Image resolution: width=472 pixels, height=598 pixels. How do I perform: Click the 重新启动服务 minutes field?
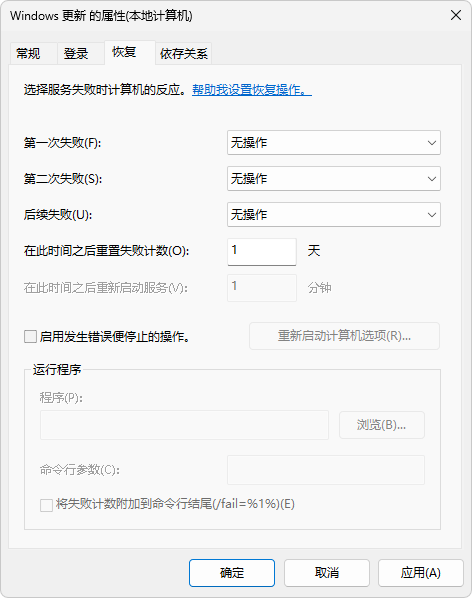point(262,288)
